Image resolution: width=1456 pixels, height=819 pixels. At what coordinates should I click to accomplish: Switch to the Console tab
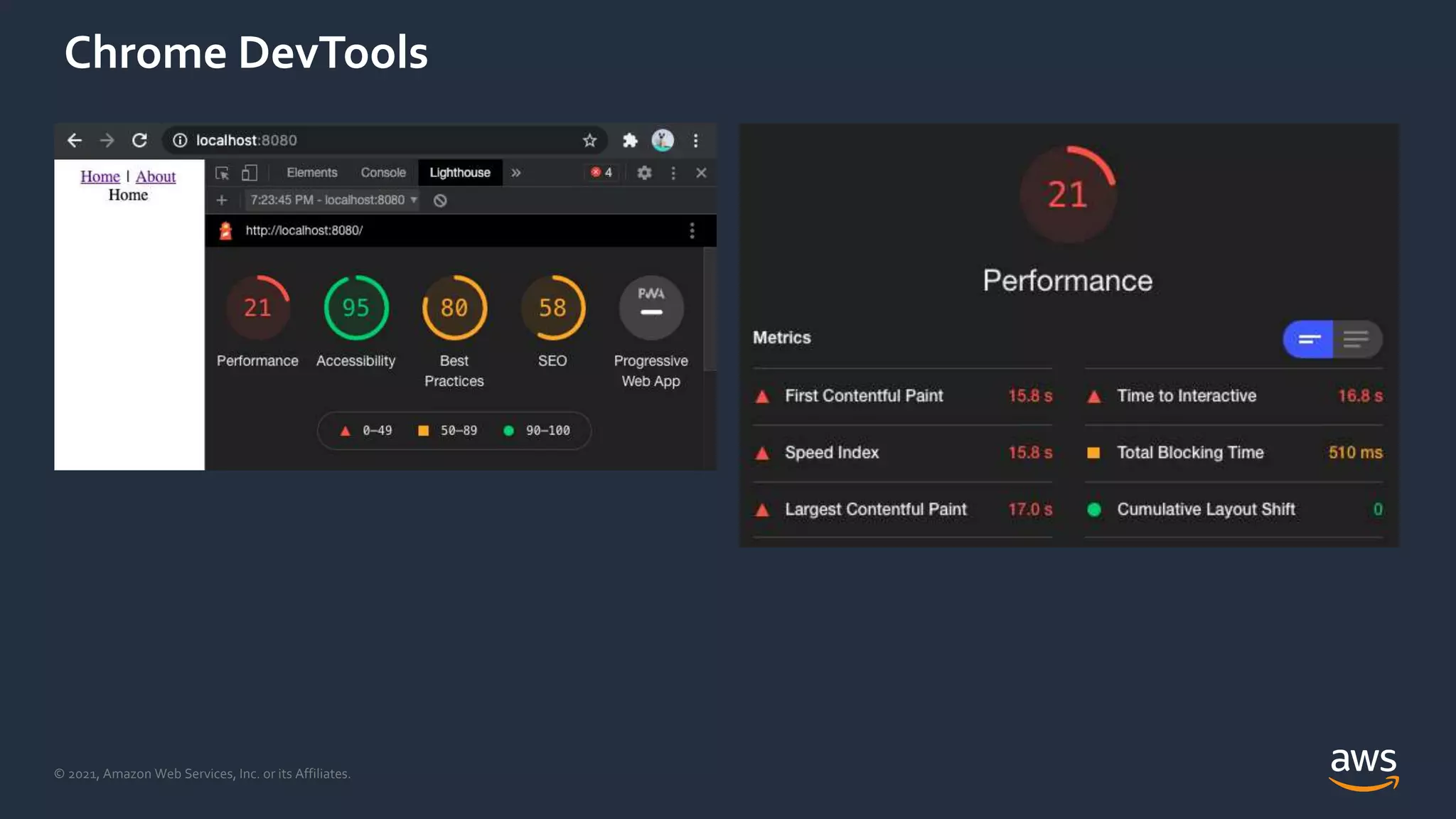(383, 173)
